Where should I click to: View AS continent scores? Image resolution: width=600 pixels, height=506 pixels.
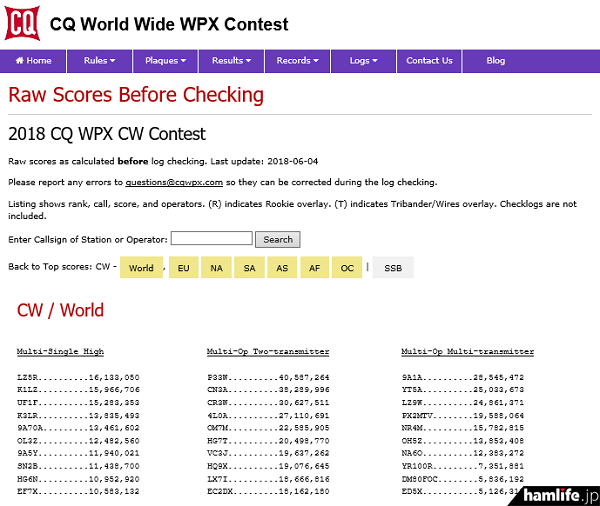(282, 268)
